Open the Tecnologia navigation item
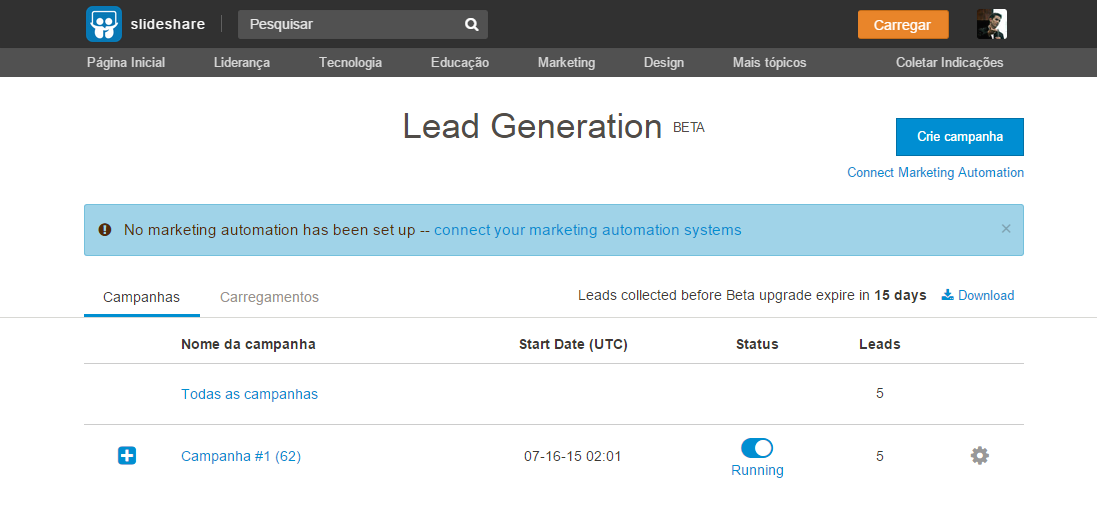Image resolution: width=1097 pixels, height=524 pixels. [x=350, y=62]
